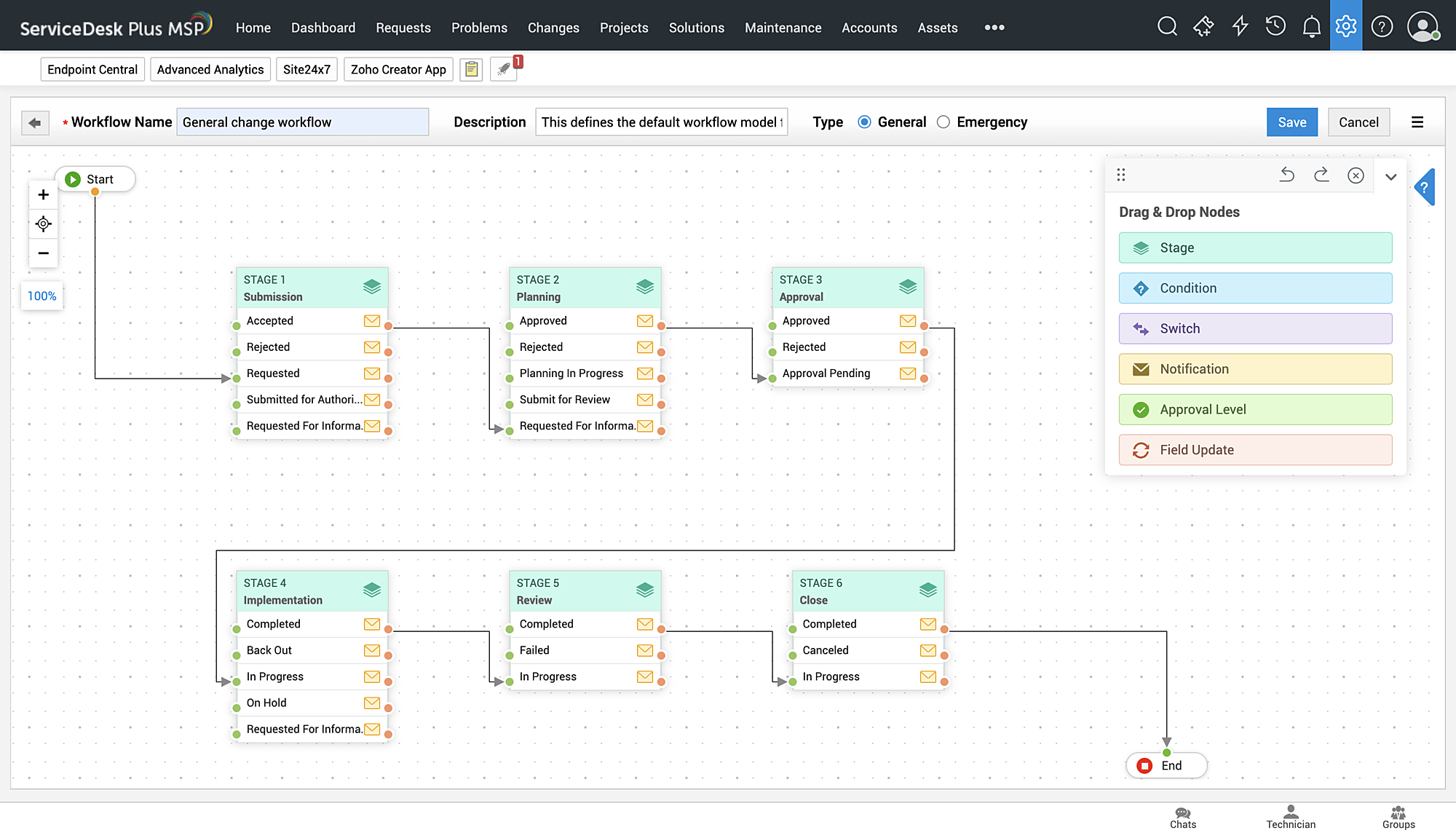The height and width of the screenshot is (830, 1456).
Task: Click the help question mark icon
Action: point(1382,25)
